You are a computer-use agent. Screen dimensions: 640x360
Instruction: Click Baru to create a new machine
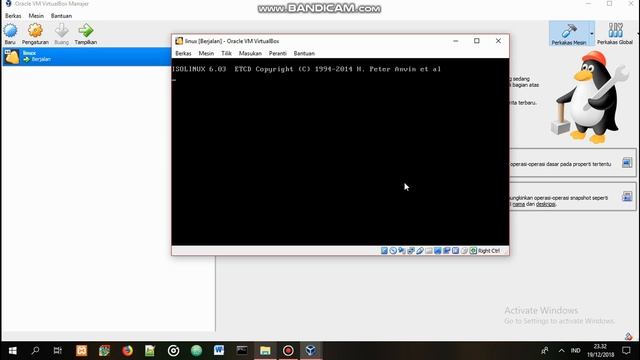point(10,34)
